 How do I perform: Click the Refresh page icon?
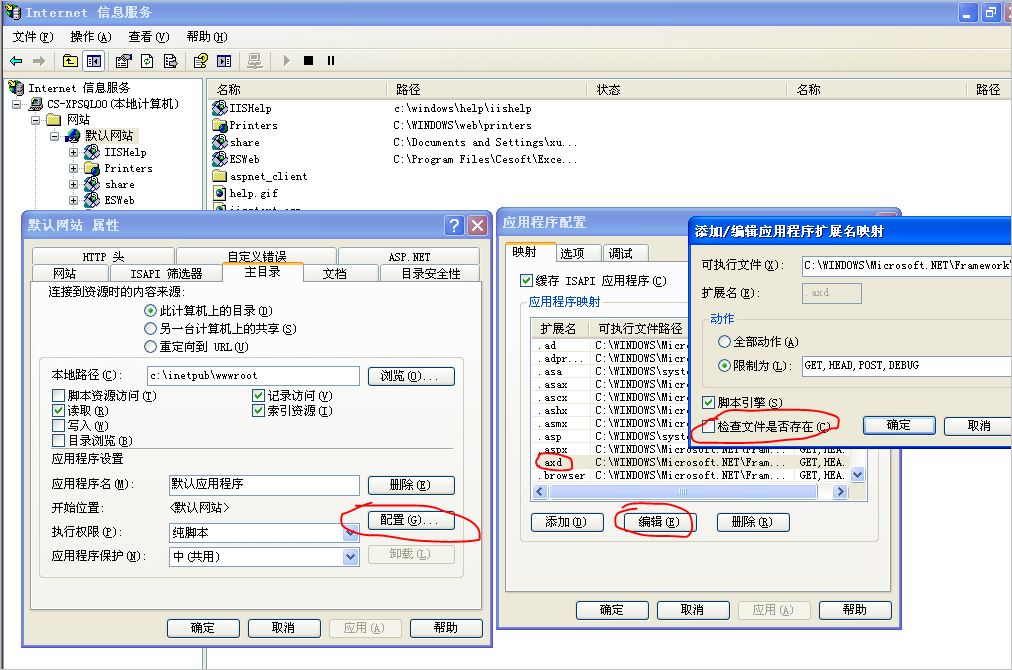click(147, 60)
